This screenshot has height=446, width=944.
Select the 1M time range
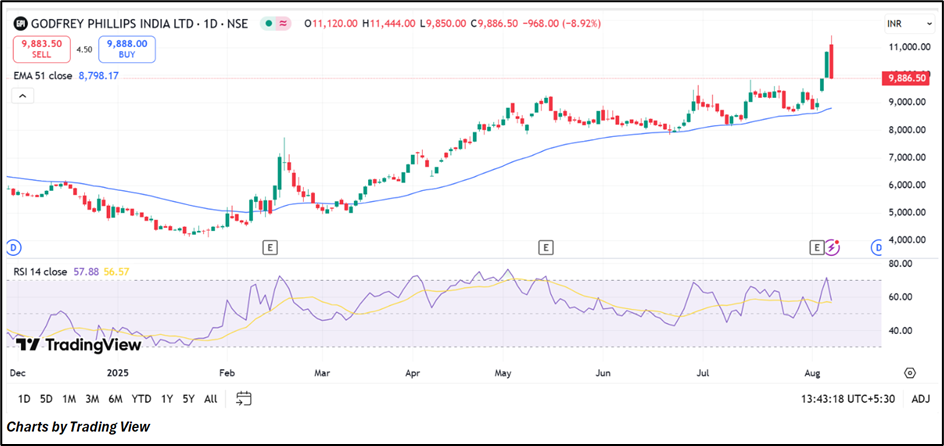pos(68,399)
